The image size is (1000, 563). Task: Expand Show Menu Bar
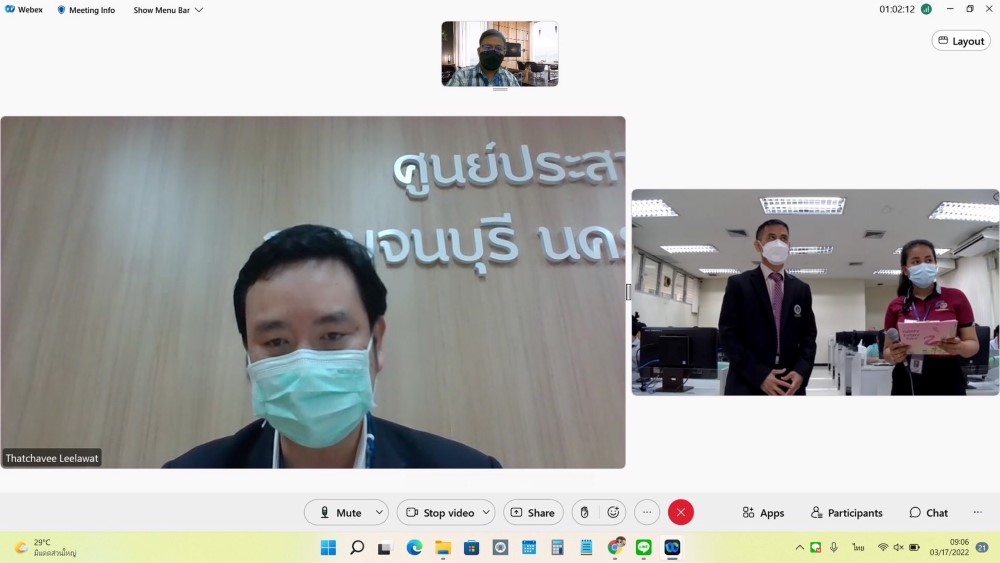pos(168,10)
